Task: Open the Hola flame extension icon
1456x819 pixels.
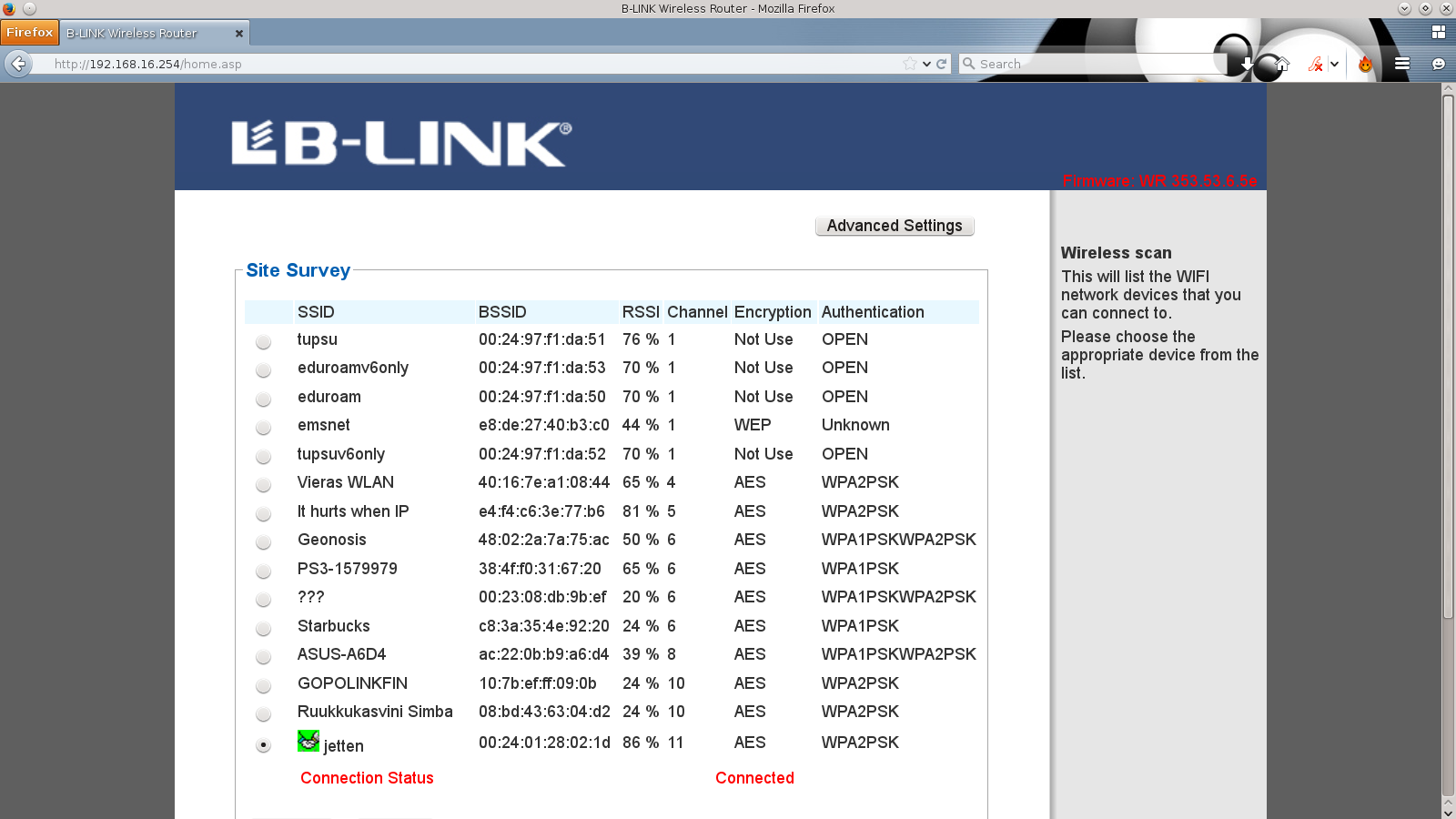Action: pyautogui.click(x=1365, y=64)
